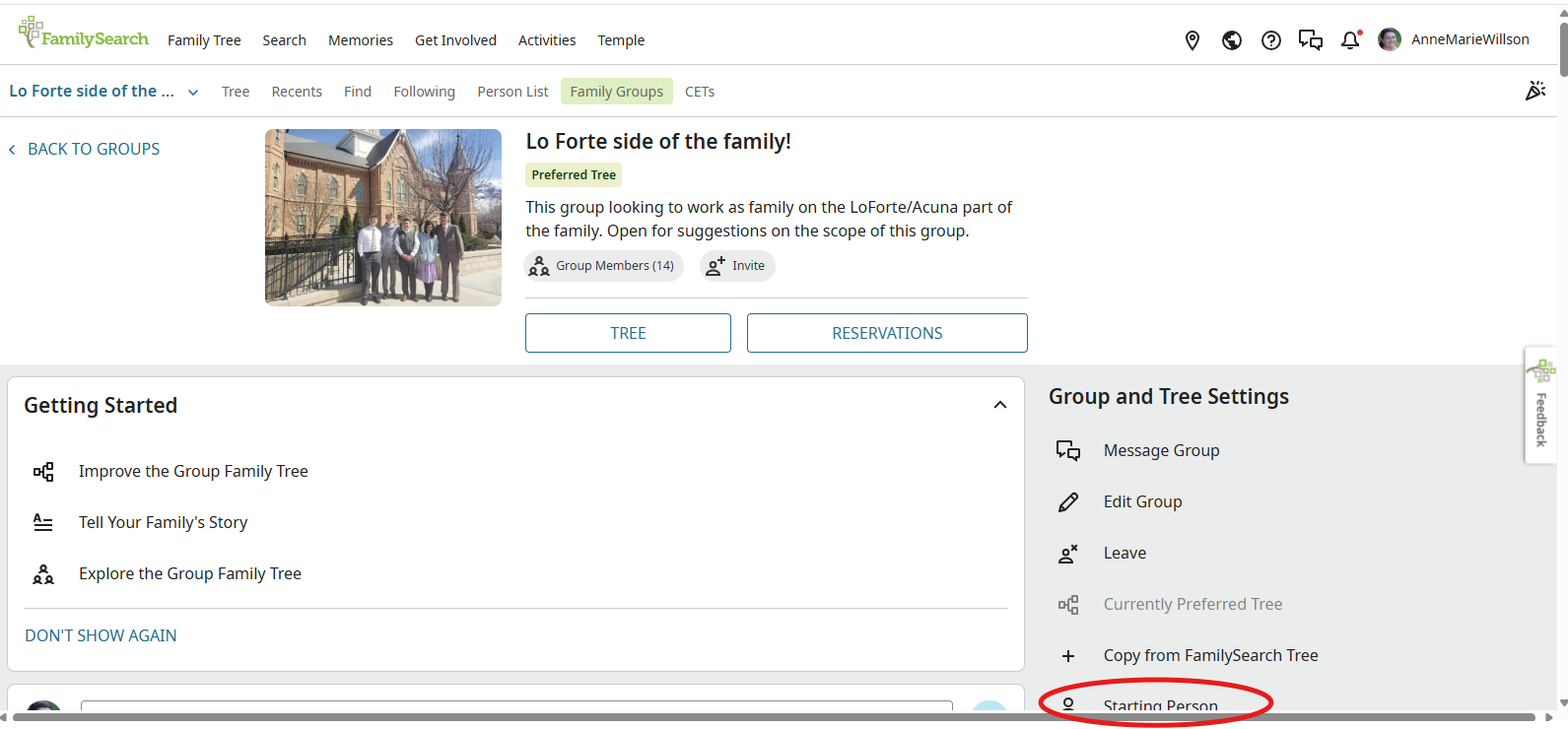
Task: Click the story icon beside Tell Your Family's Story
Action: pyautogui.click(x=43, y=523)
